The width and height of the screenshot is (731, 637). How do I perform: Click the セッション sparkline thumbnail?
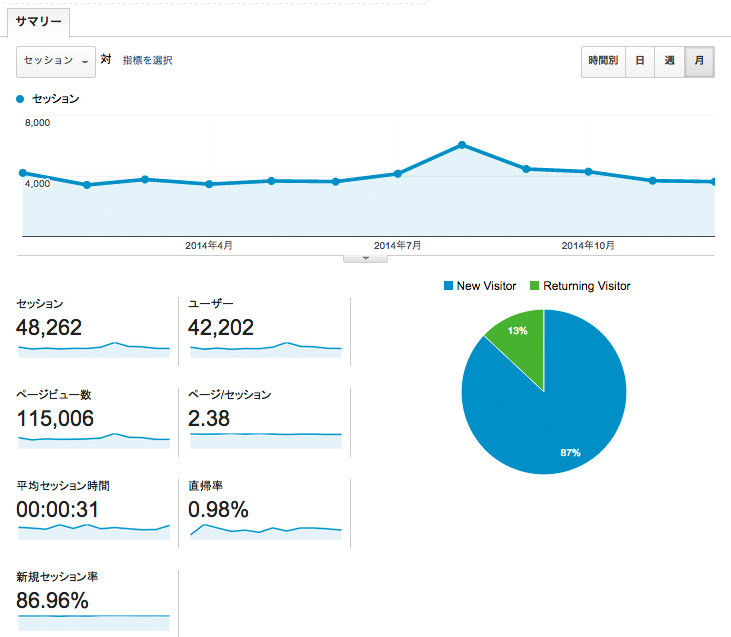click(94, 350)
